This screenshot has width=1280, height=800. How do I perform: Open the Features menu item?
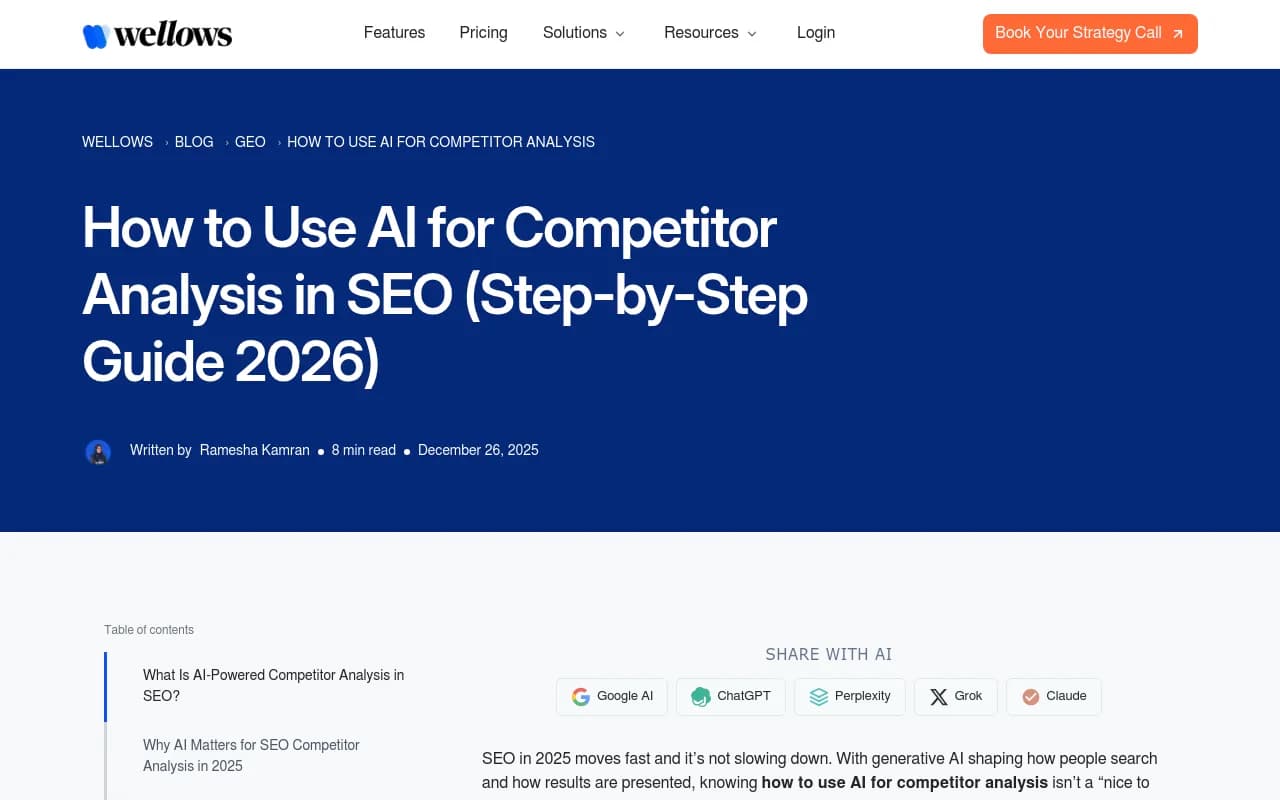394,33
